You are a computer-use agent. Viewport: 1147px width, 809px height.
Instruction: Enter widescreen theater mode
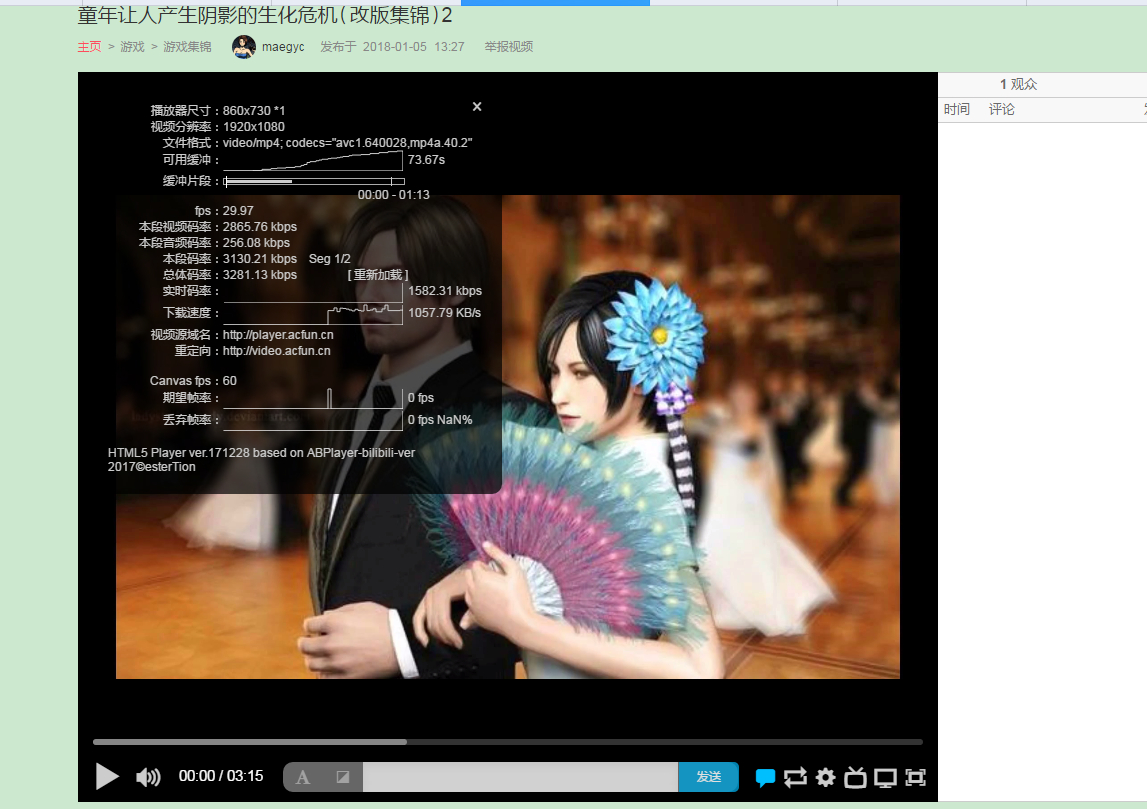point(885,778)
